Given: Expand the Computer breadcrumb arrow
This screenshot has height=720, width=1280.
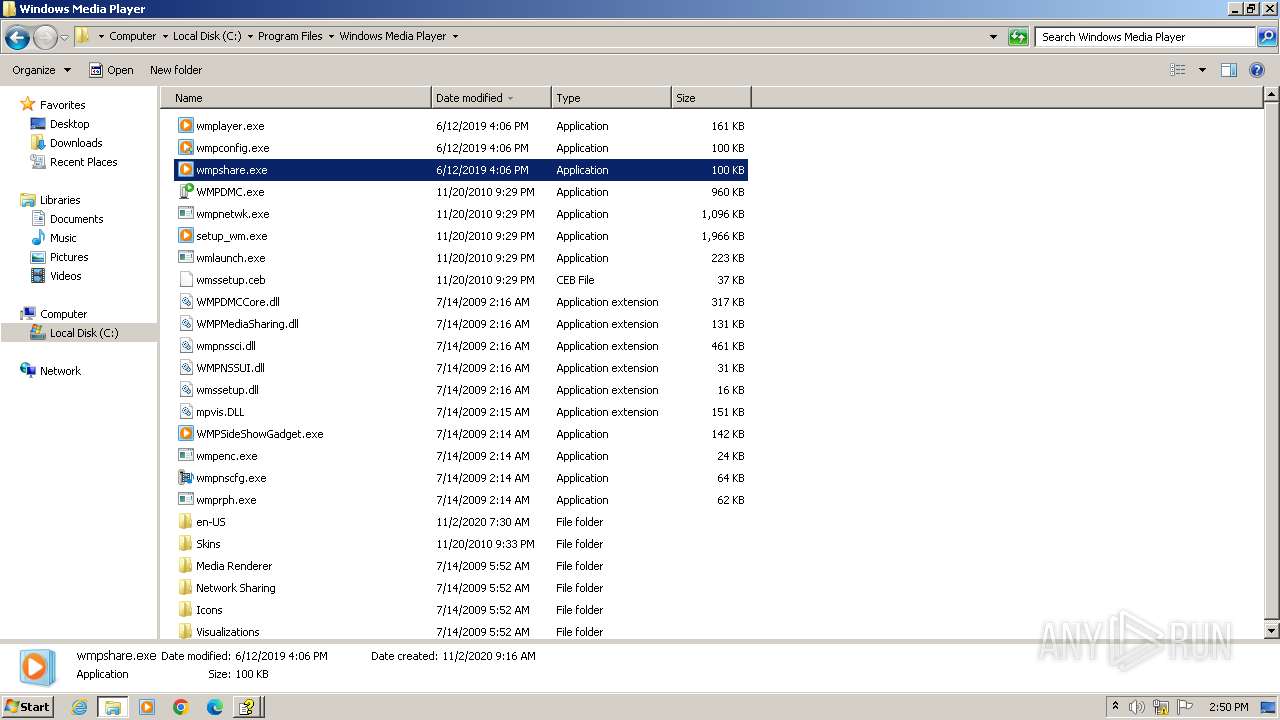Looking at the screenshot, I should [x=165, y=37].
